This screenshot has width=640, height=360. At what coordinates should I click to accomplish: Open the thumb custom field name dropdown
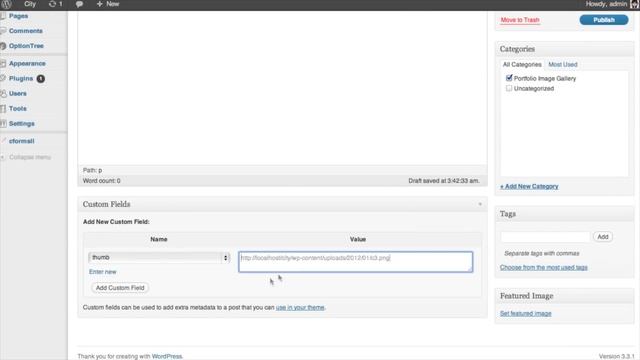click(159, 258)
